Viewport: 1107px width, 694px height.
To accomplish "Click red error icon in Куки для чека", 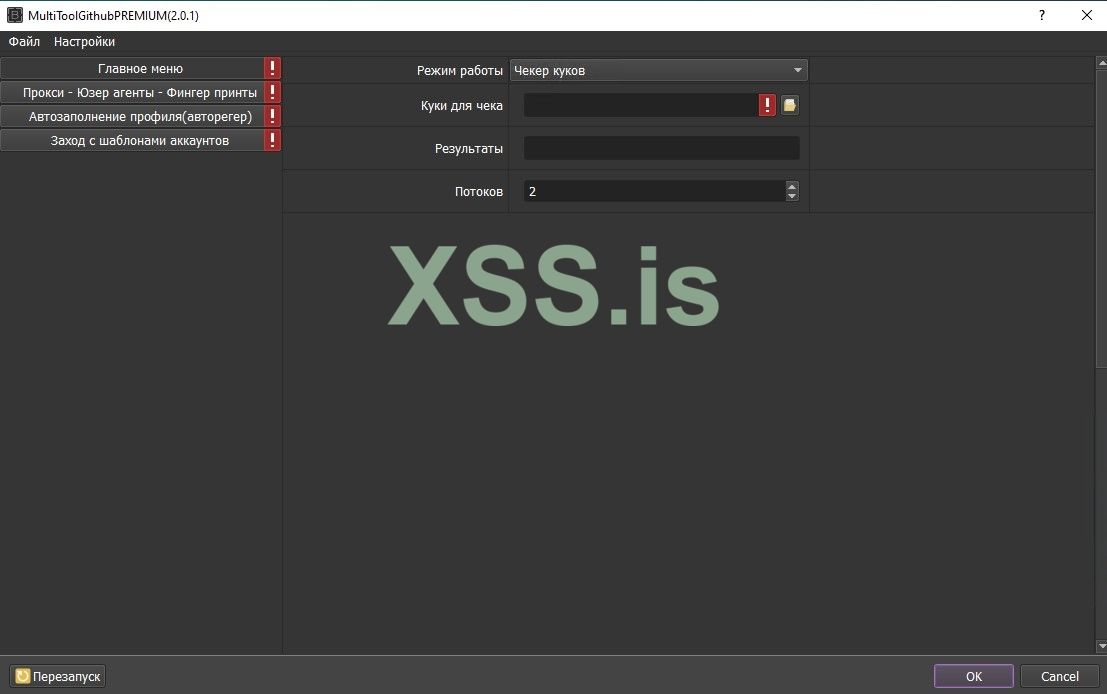I will pyautogui.click(x=767, y=105).
